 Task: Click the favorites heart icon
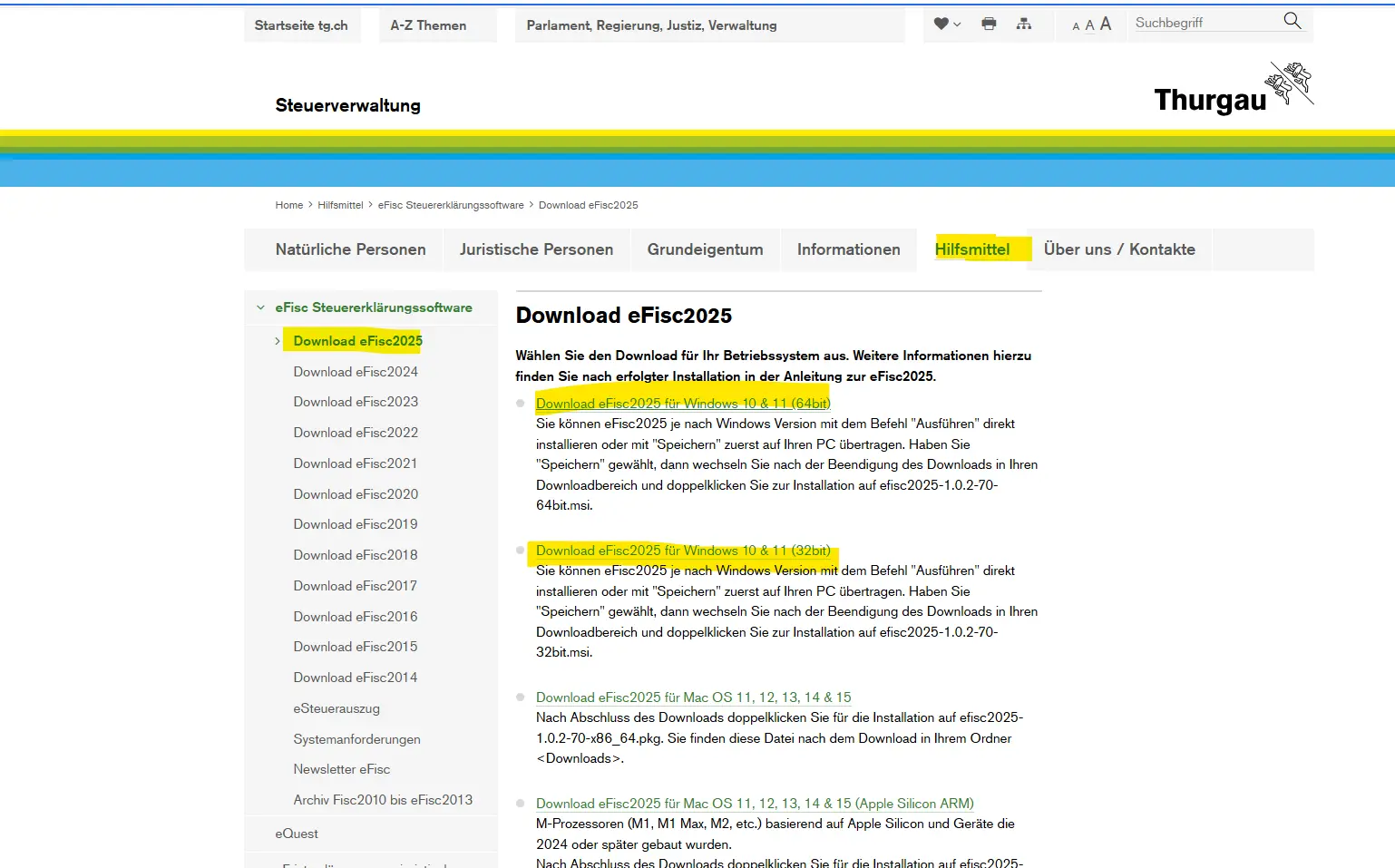click(940, 23)
